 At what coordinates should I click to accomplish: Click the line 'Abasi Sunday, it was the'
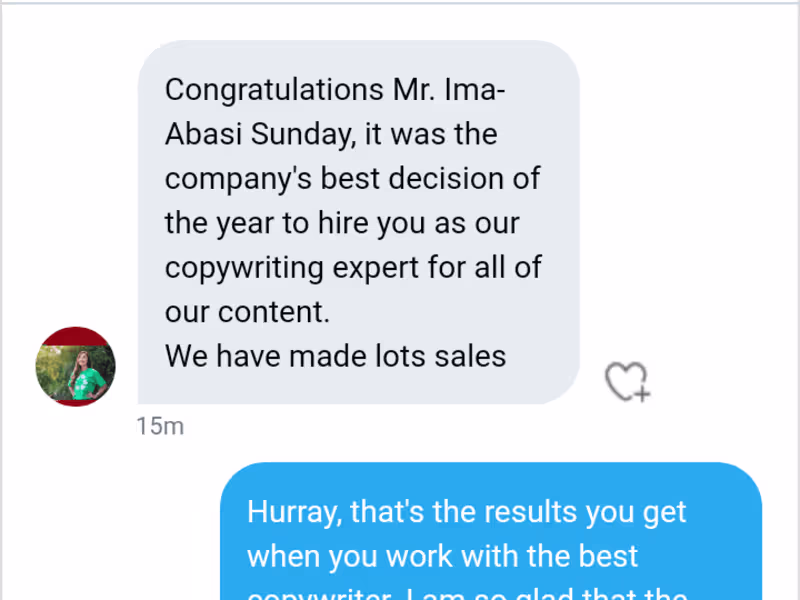pyautogui.click(x=331, y=134)
